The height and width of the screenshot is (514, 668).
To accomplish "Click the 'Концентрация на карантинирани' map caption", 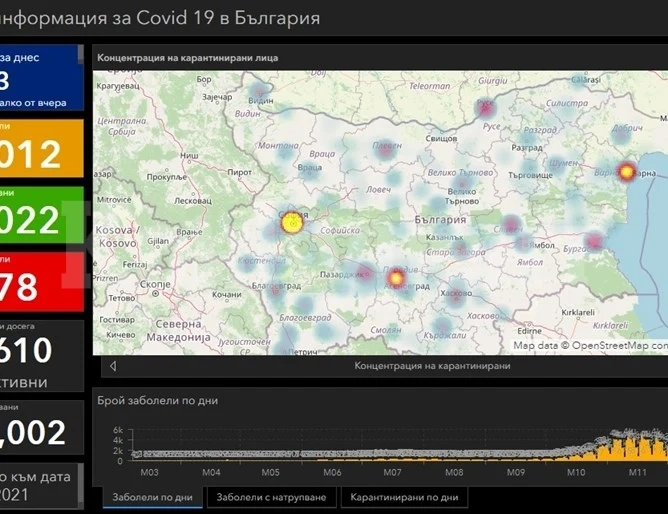I will (432, 366).
